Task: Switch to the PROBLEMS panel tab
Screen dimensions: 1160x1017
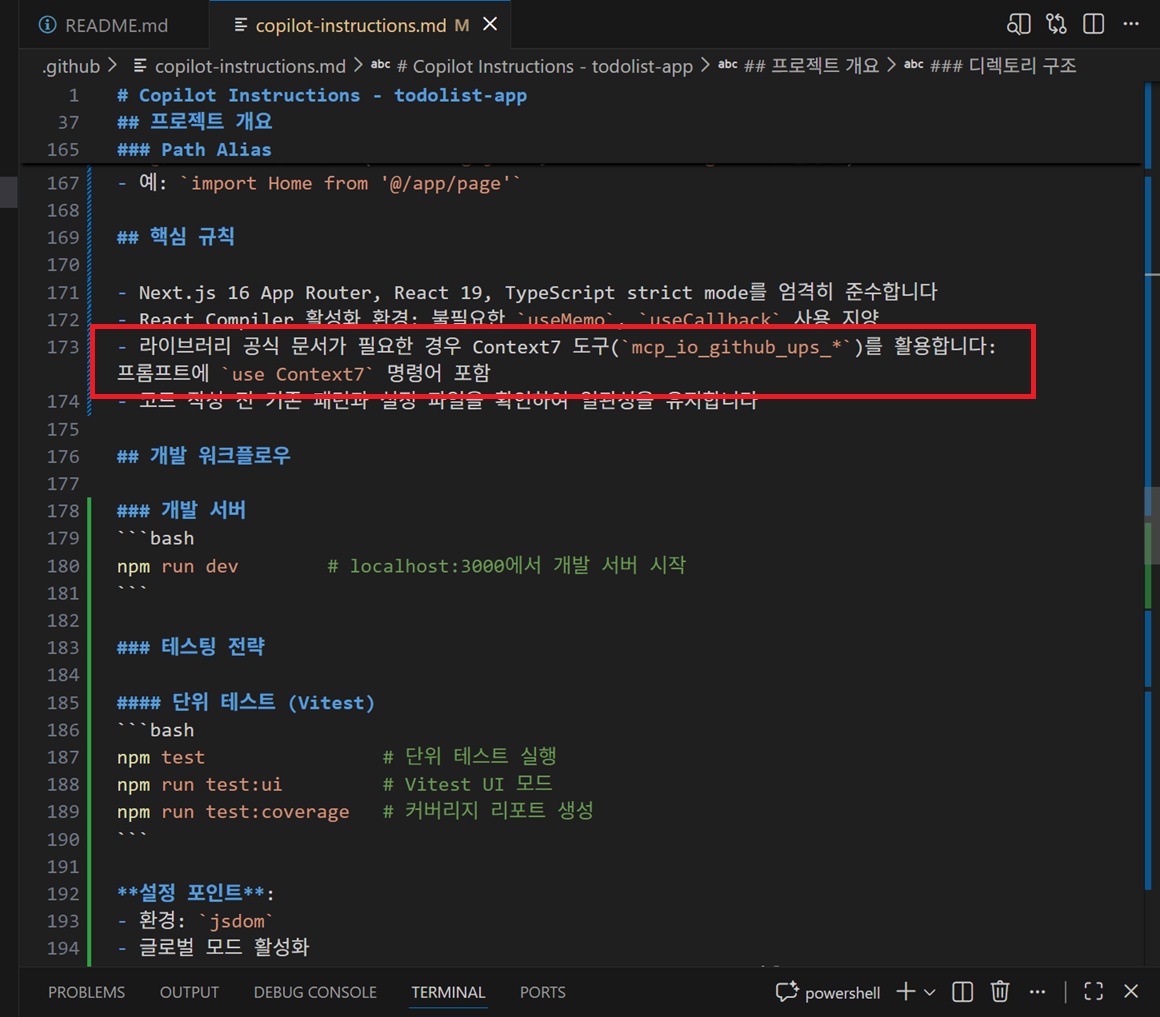Action: click(x=87, y=993)
